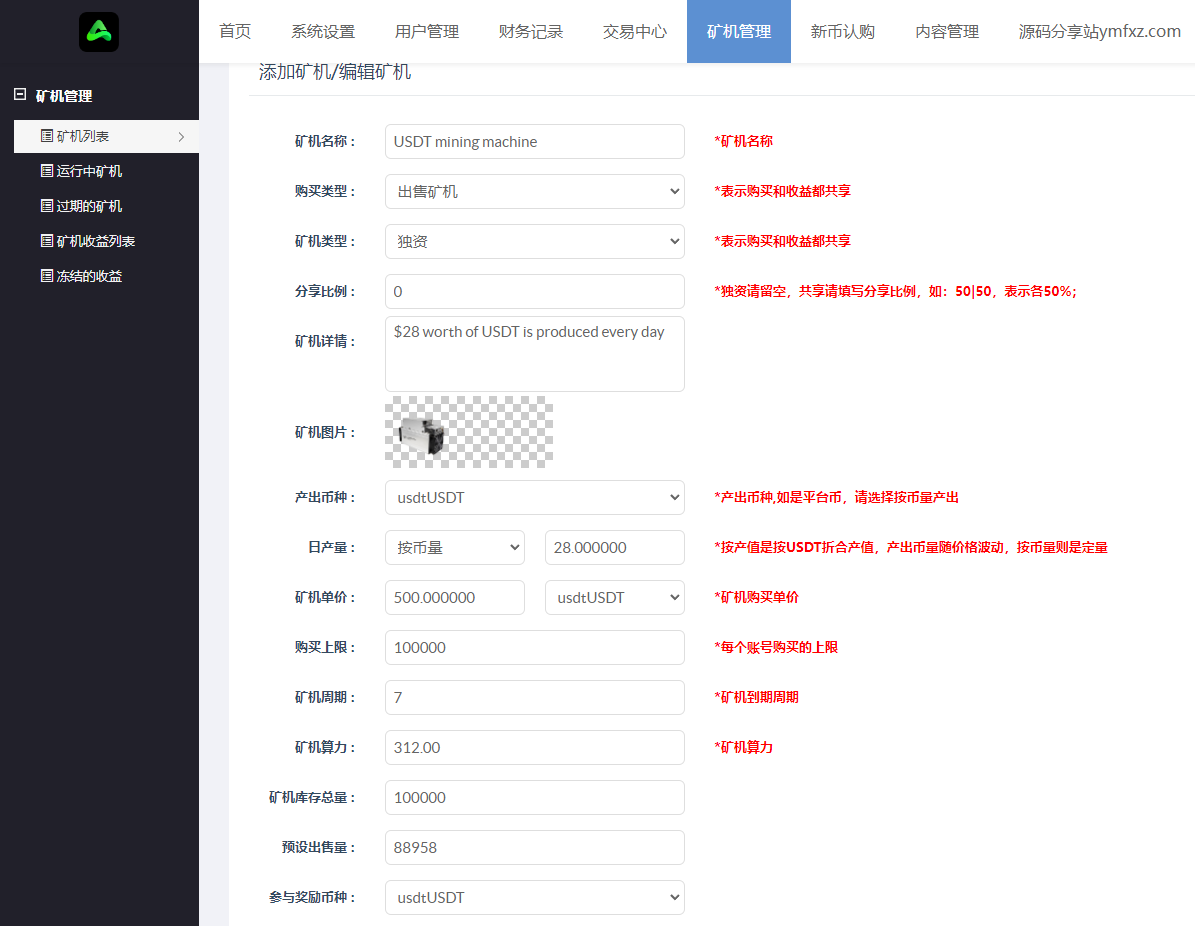Open the 按币量 daily output dropdown

point(454,547)
